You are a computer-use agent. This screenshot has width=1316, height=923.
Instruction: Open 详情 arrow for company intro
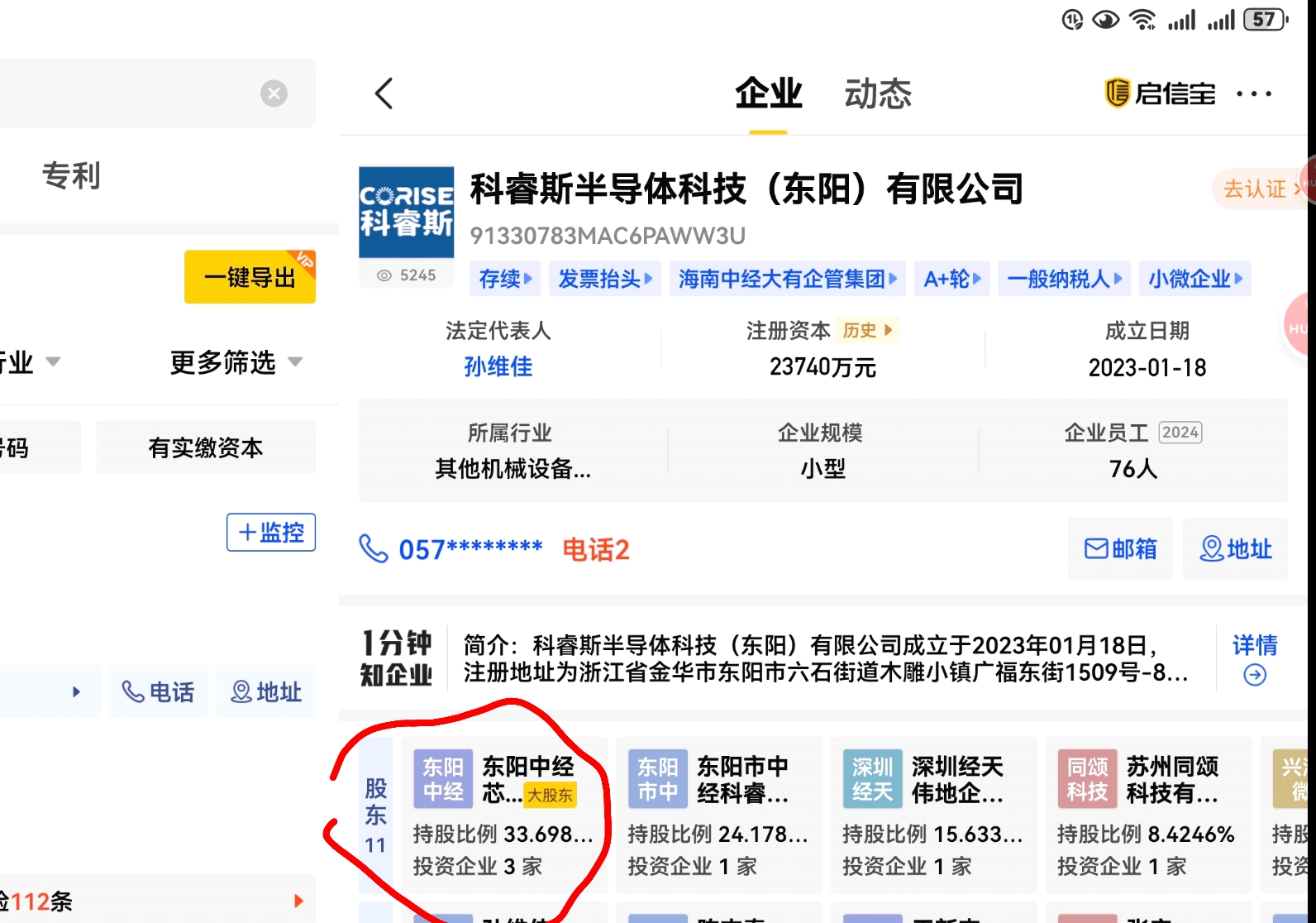[x=1255, y=658]
